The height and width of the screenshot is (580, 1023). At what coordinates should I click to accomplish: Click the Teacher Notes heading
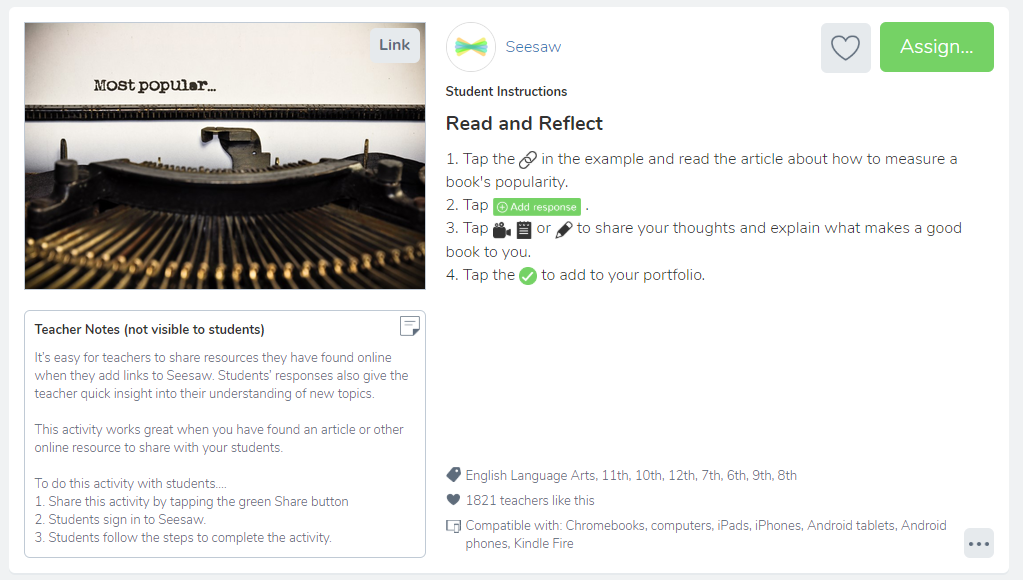[x=149, y=329]
